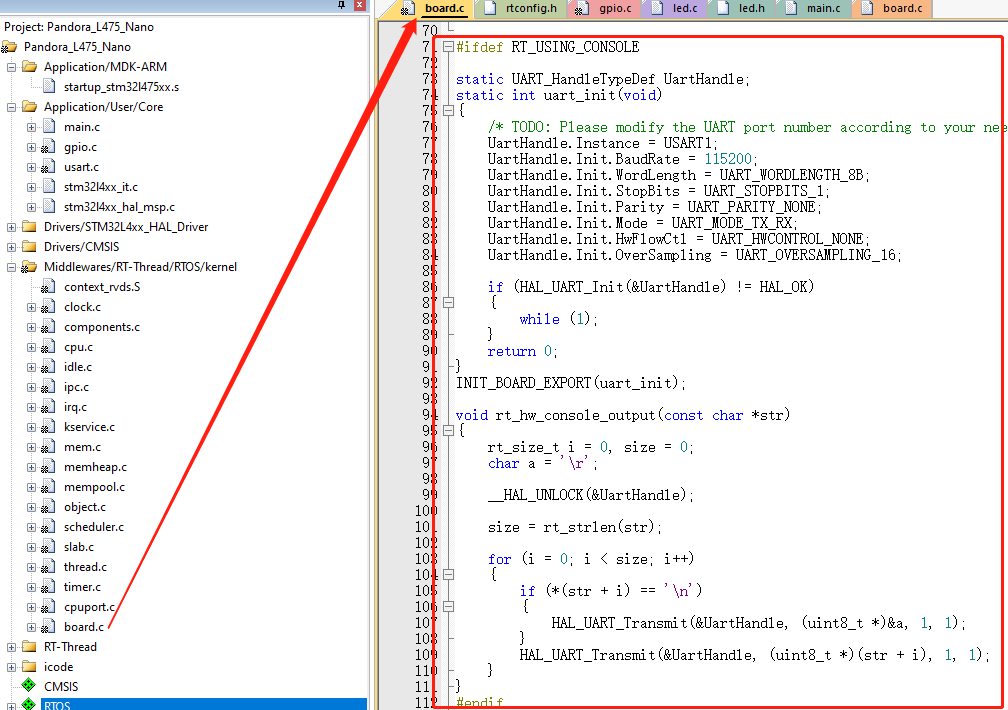Select scheduler.c in the project tree
Screen dimensions: 1008x710
coord(93,527)
